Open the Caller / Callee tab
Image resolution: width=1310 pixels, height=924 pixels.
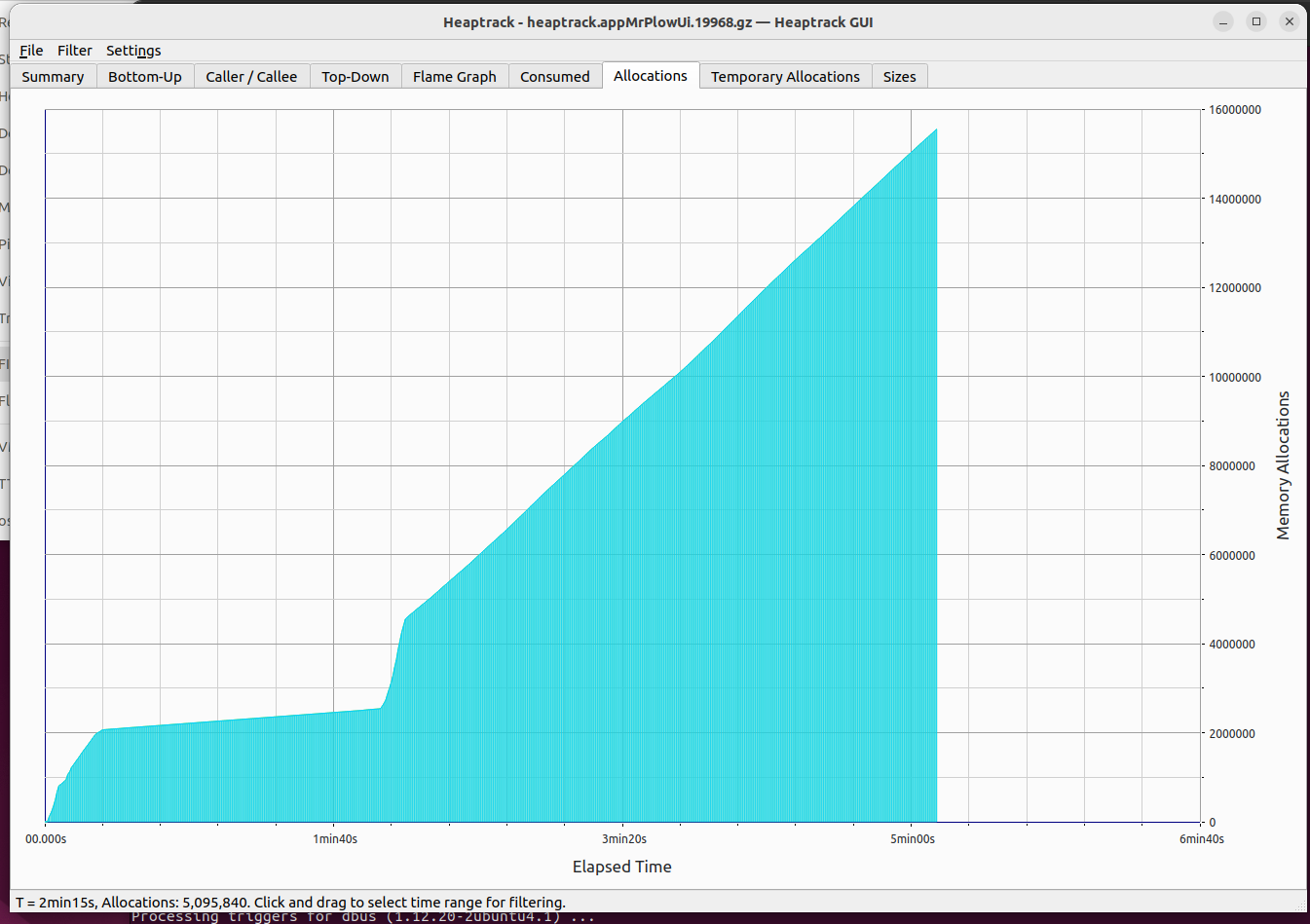(251, 77)
